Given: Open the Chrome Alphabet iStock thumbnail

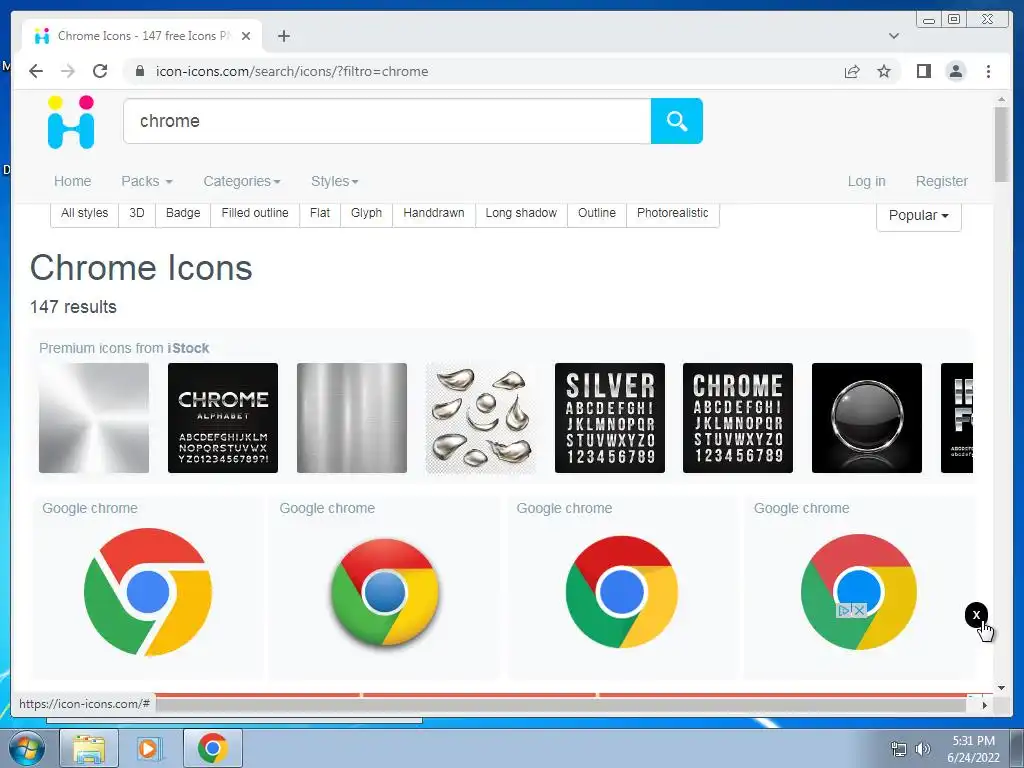Looking at the screenshot, I should [223, 418].
